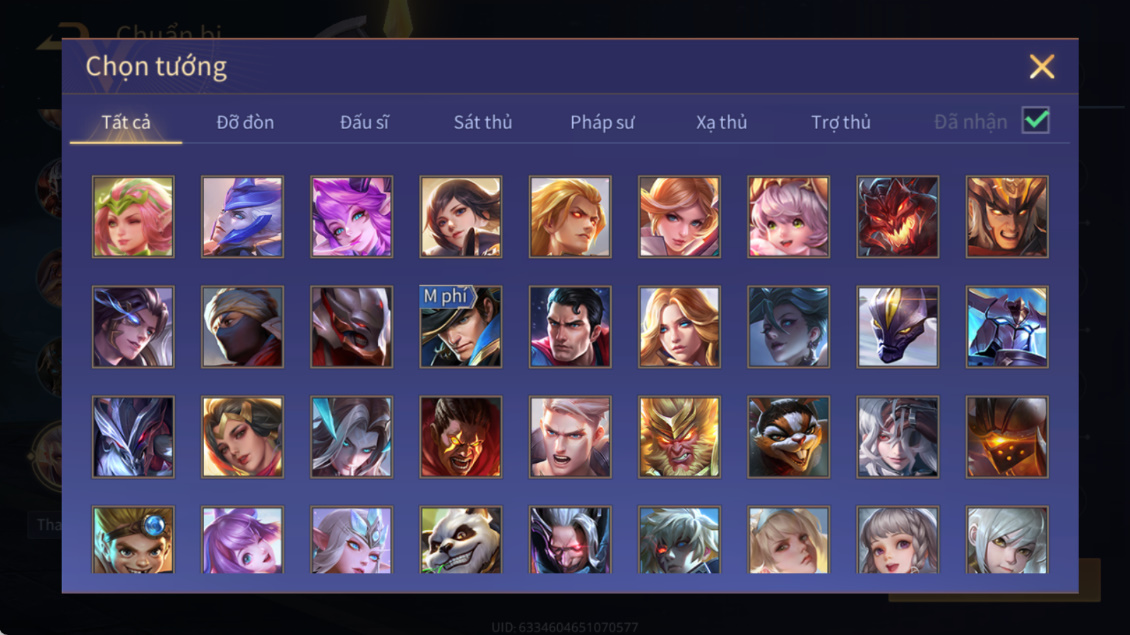This screenshot has width=1130, height=635.
Task: Pick the panda hero portrait
Action: coord(461,539)
